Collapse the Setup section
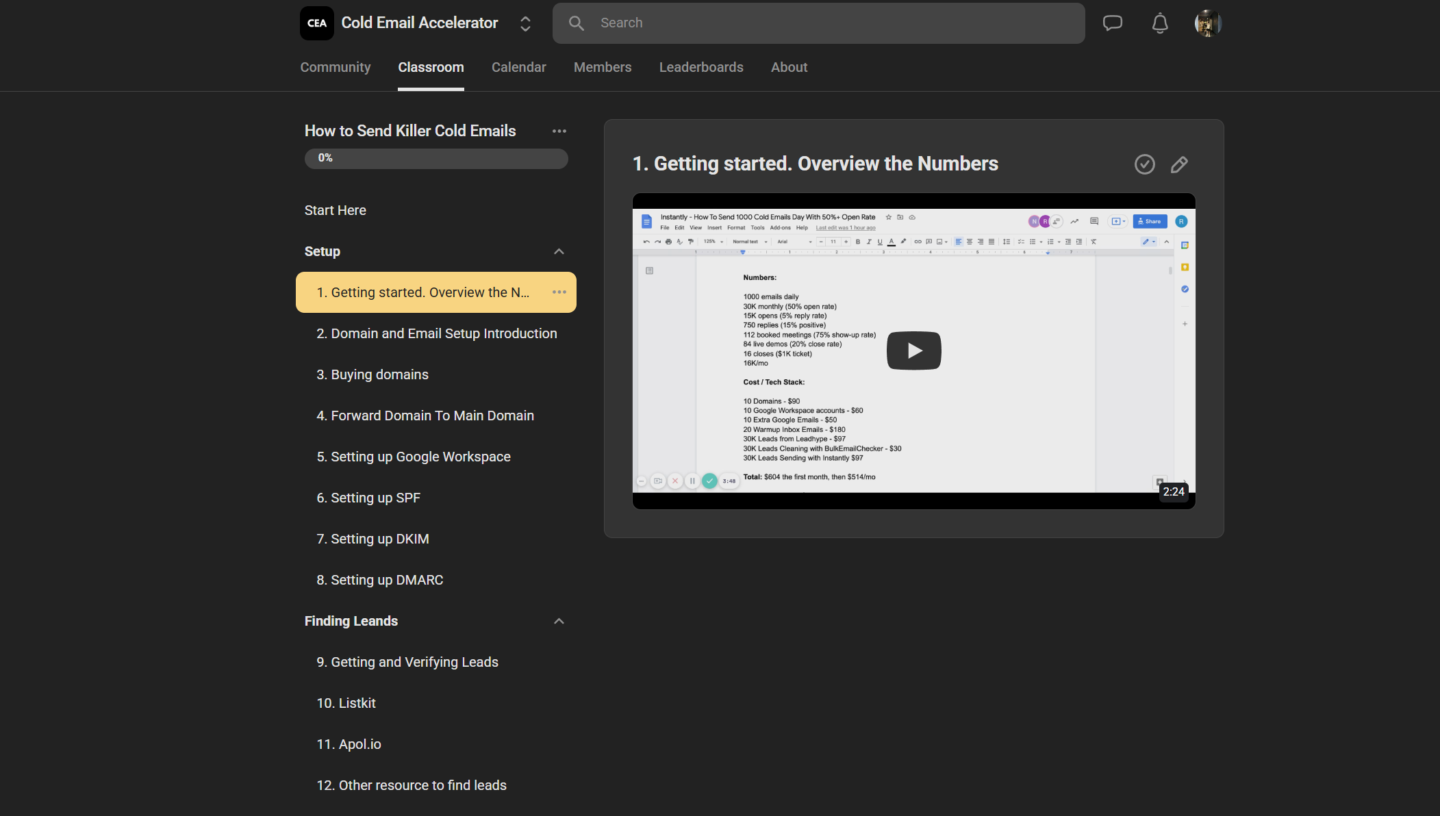The image size is (1440, 816). coord(559,252)
